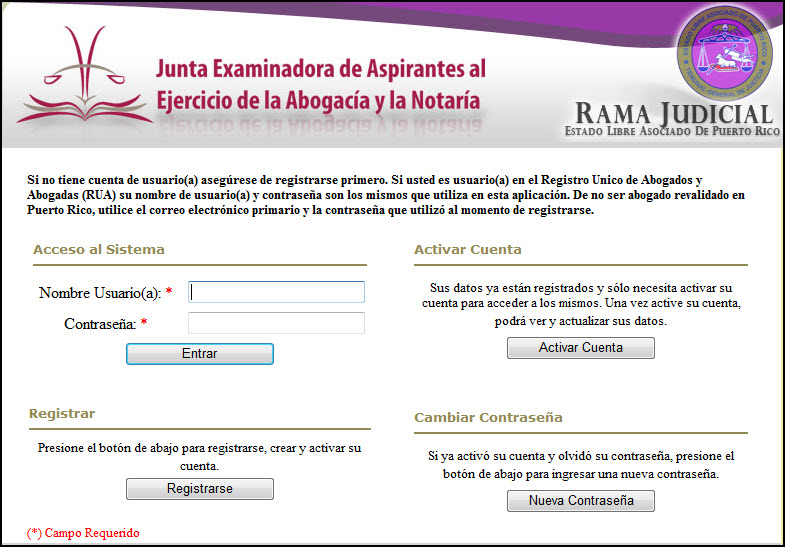Click the Cambiar Contraseña section heading
Screen dimensions: 785x547
click(488, 417)
